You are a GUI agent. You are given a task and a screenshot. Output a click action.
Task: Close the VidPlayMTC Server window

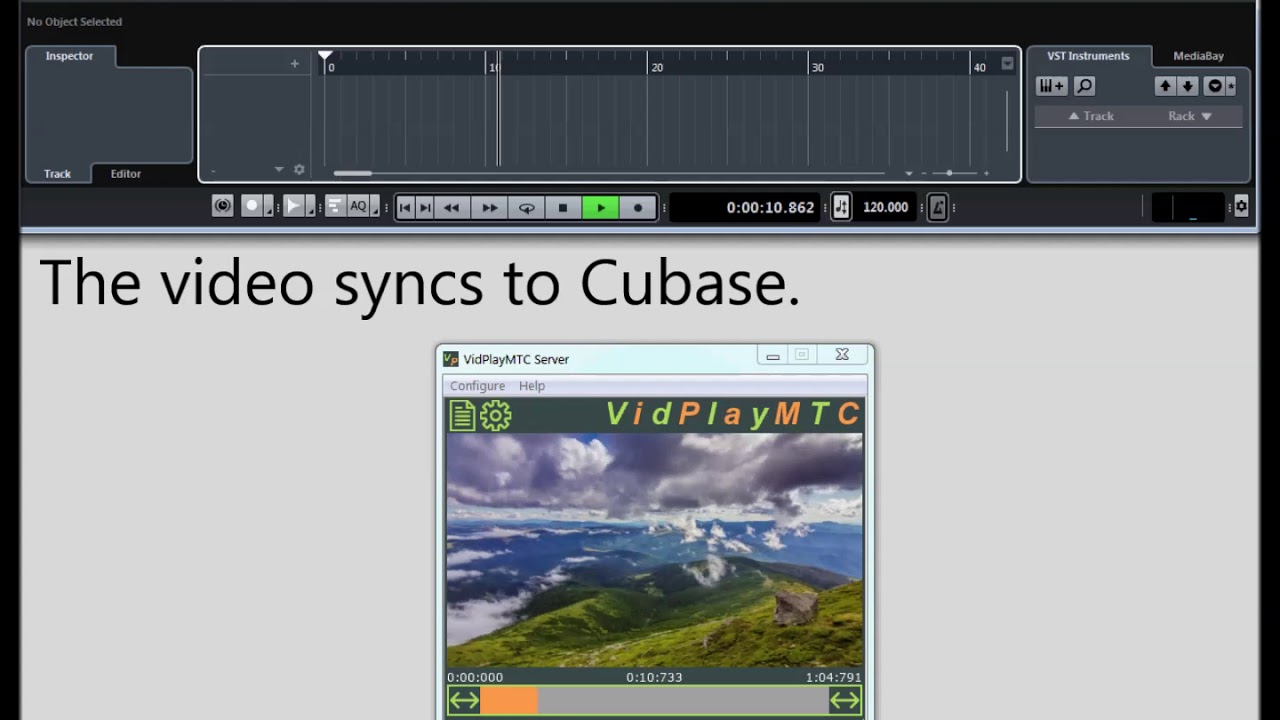pyautogui.click(x=842, y=355)
